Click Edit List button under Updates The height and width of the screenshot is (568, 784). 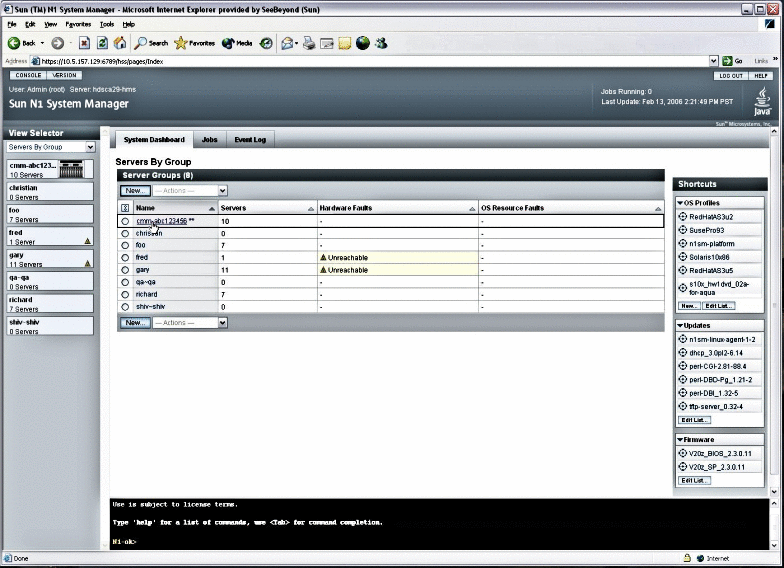click(x=694, y=420)
